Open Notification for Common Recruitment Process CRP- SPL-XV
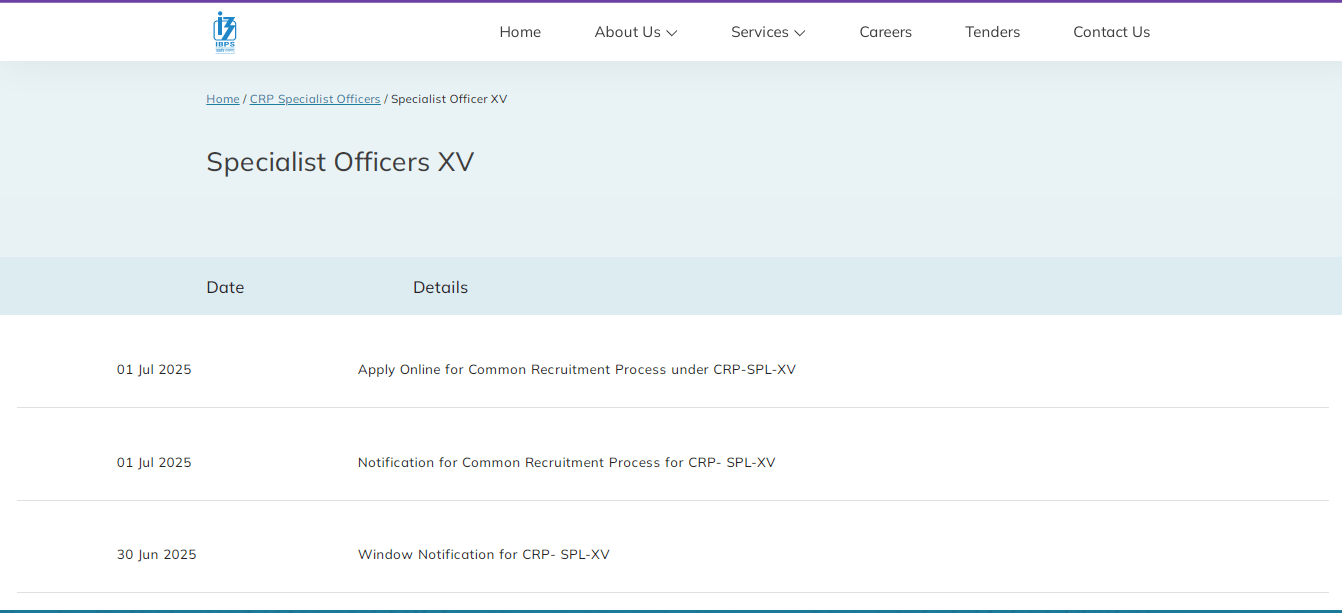This screenshot has height=613, width=1342. click(567, 463)
